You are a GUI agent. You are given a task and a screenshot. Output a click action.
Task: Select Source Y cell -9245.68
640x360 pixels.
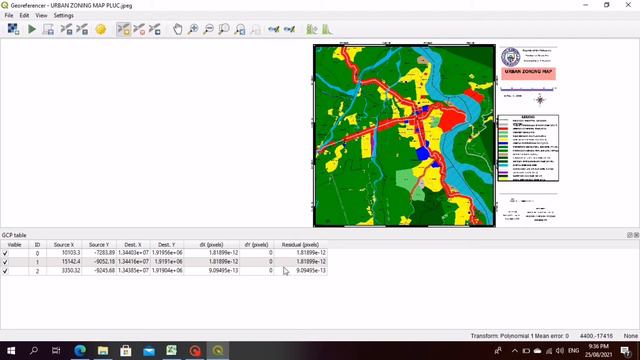99,271
